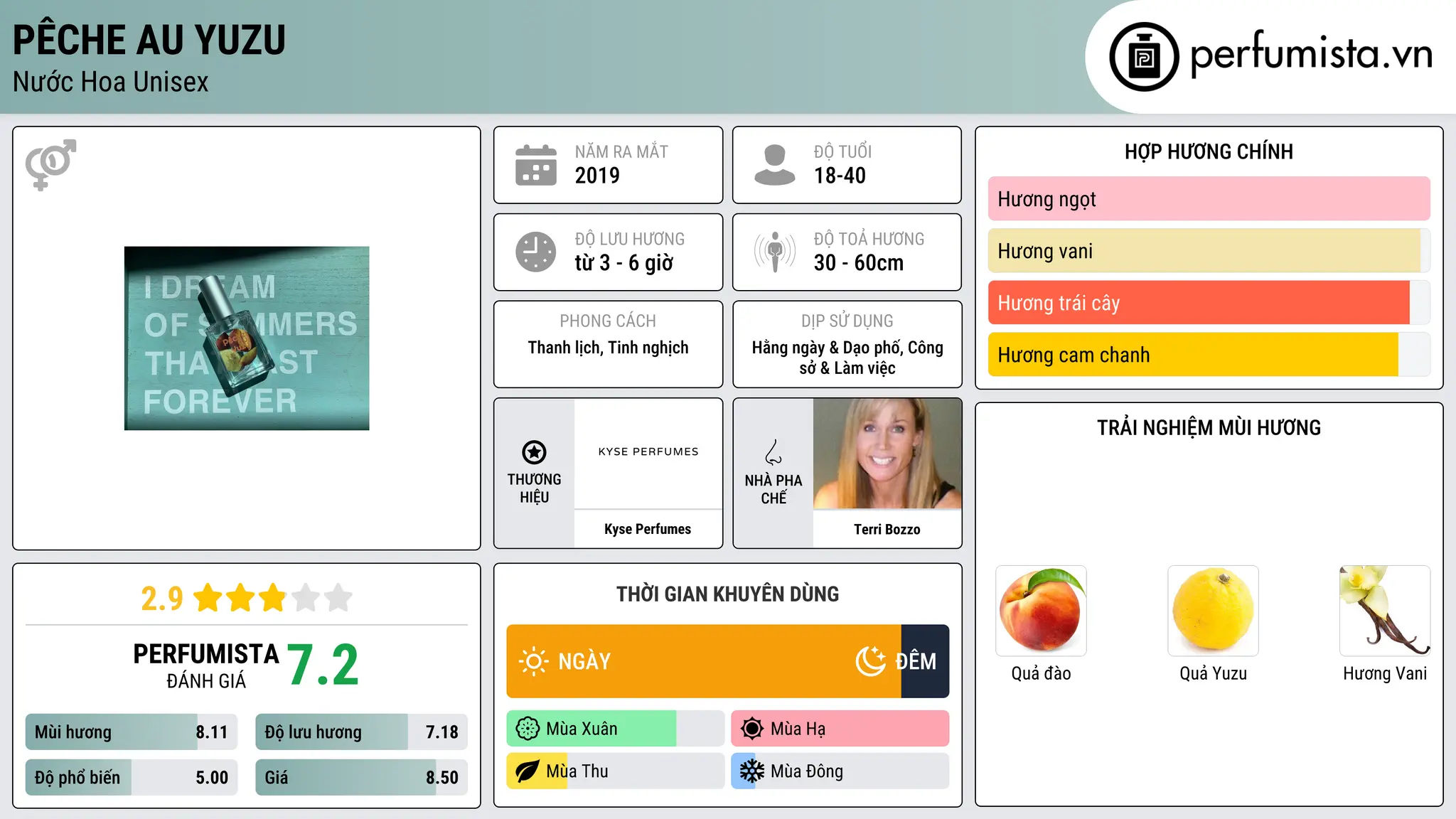
Task: Click the release year value 2019
Action: pos(597,176)
